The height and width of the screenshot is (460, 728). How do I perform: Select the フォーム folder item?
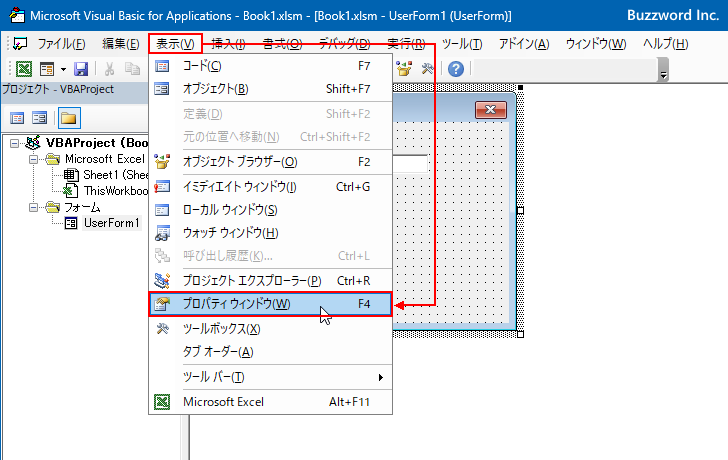pos(82,207)
